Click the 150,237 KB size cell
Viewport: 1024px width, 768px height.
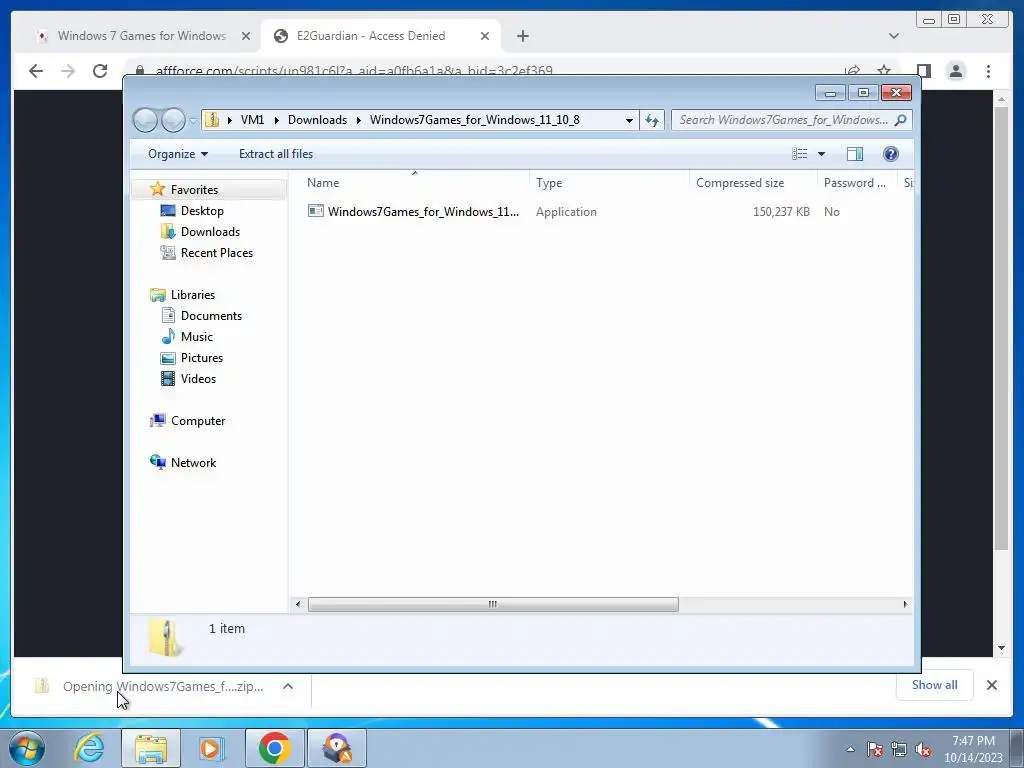pyautogui.click(x=781, y=212)
